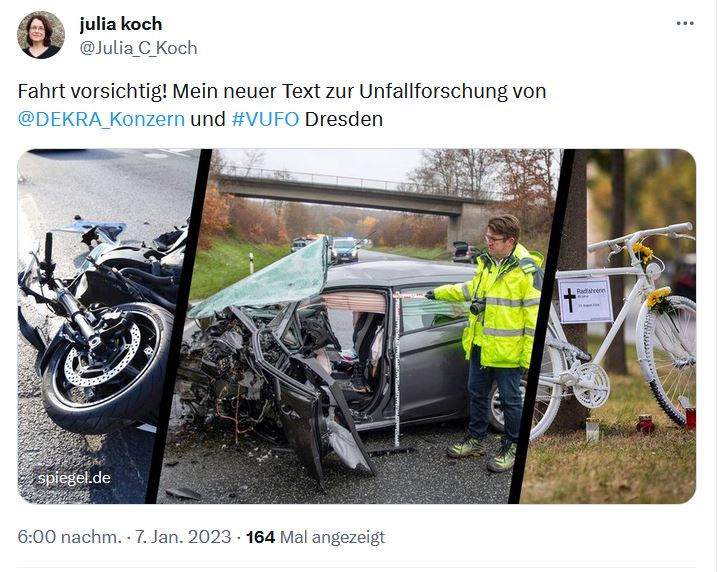This screenshot has width=718, height=572.
Task: Click the 7. Jan. 2023 date
Action: pyautogui.click(x=183, y=537)
